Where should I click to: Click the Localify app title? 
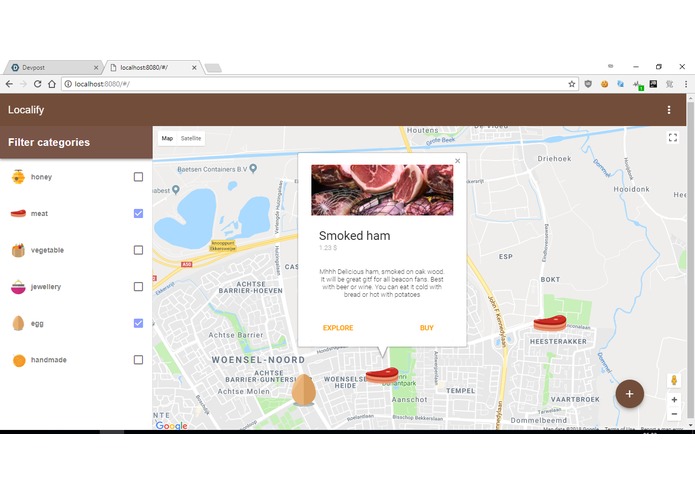click(x=26, y=110)
